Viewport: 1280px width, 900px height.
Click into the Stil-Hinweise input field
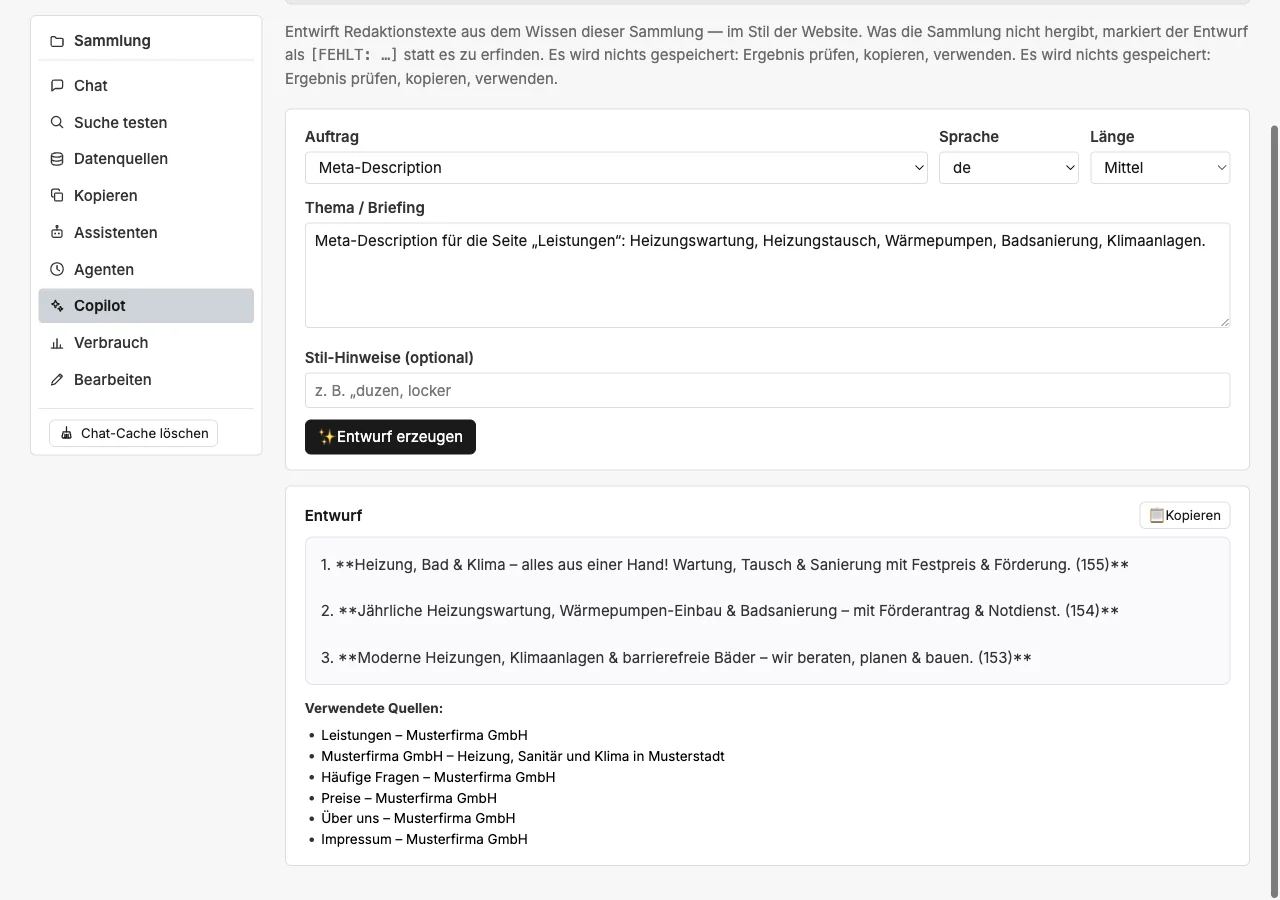767,391
